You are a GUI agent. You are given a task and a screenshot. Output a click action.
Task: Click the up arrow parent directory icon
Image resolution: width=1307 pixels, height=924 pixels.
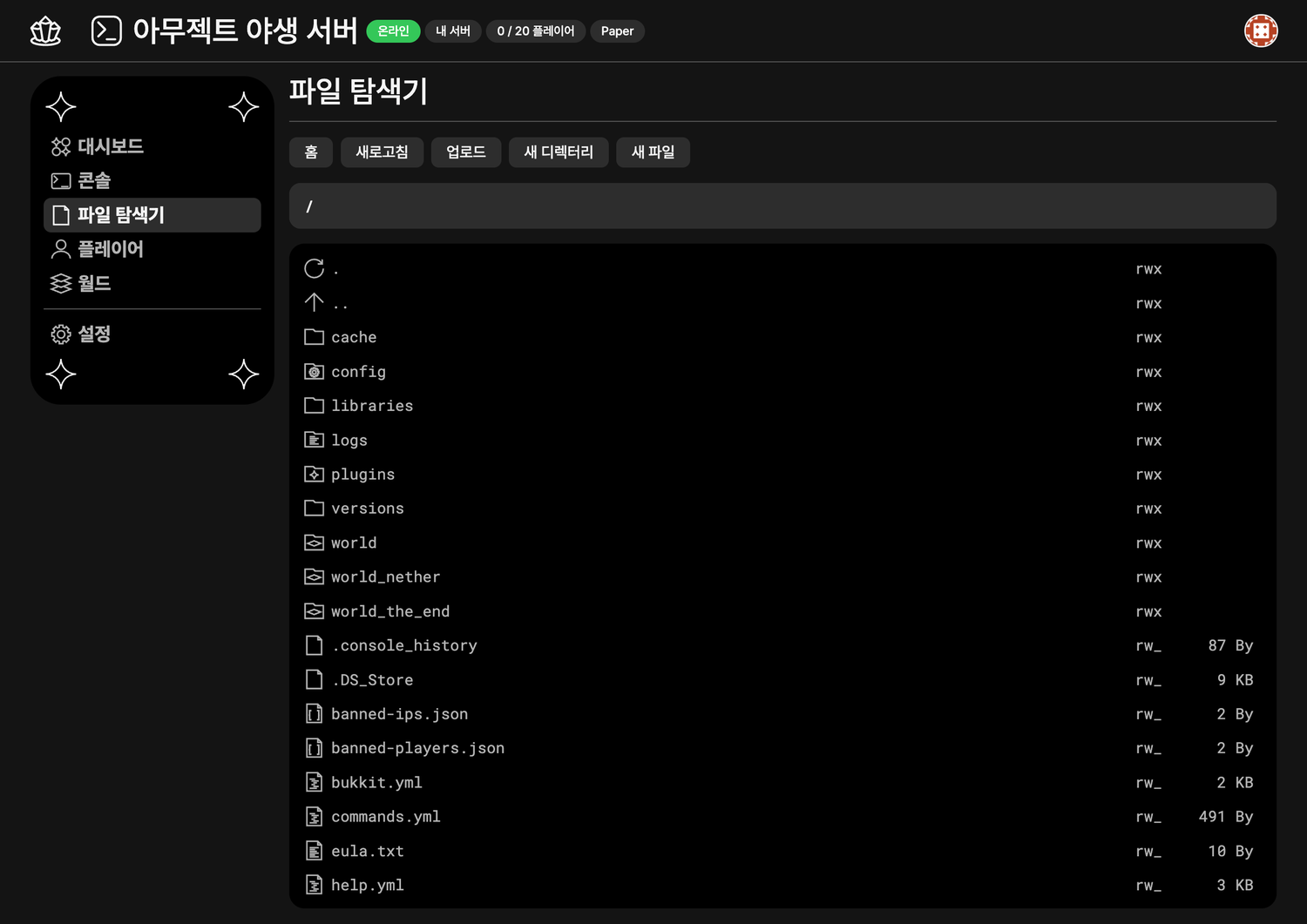click(x=315, y=303)
